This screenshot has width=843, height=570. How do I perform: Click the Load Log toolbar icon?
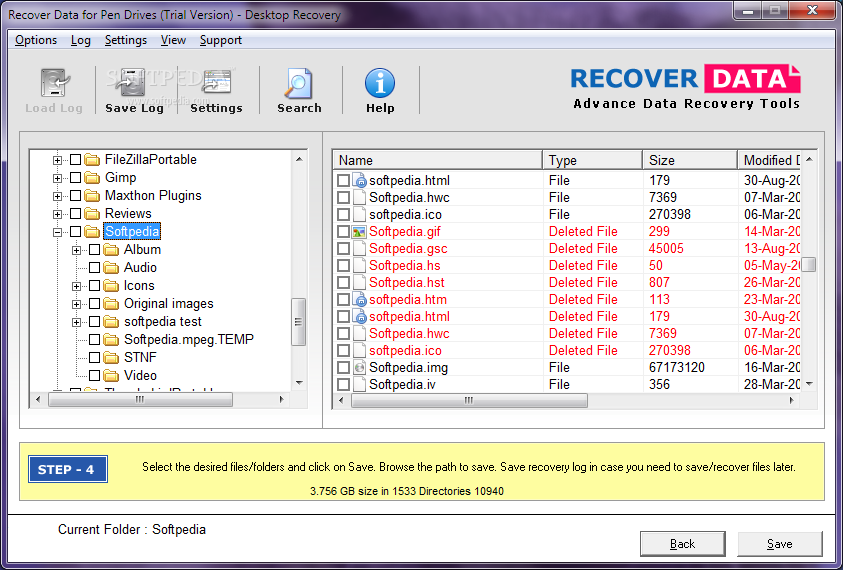pos(54,83)
